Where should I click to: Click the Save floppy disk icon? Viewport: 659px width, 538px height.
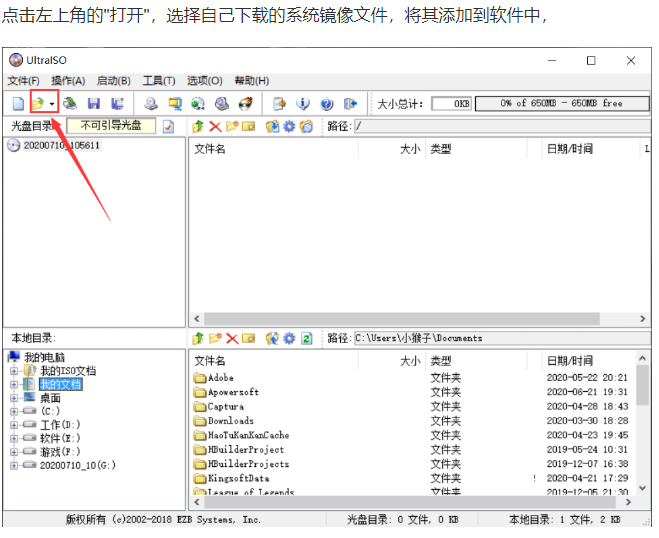tap(94, 103)
